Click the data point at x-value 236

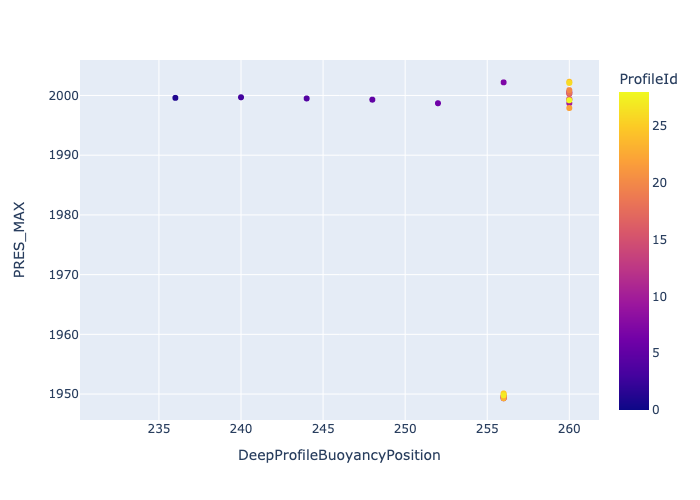point(175,98)
